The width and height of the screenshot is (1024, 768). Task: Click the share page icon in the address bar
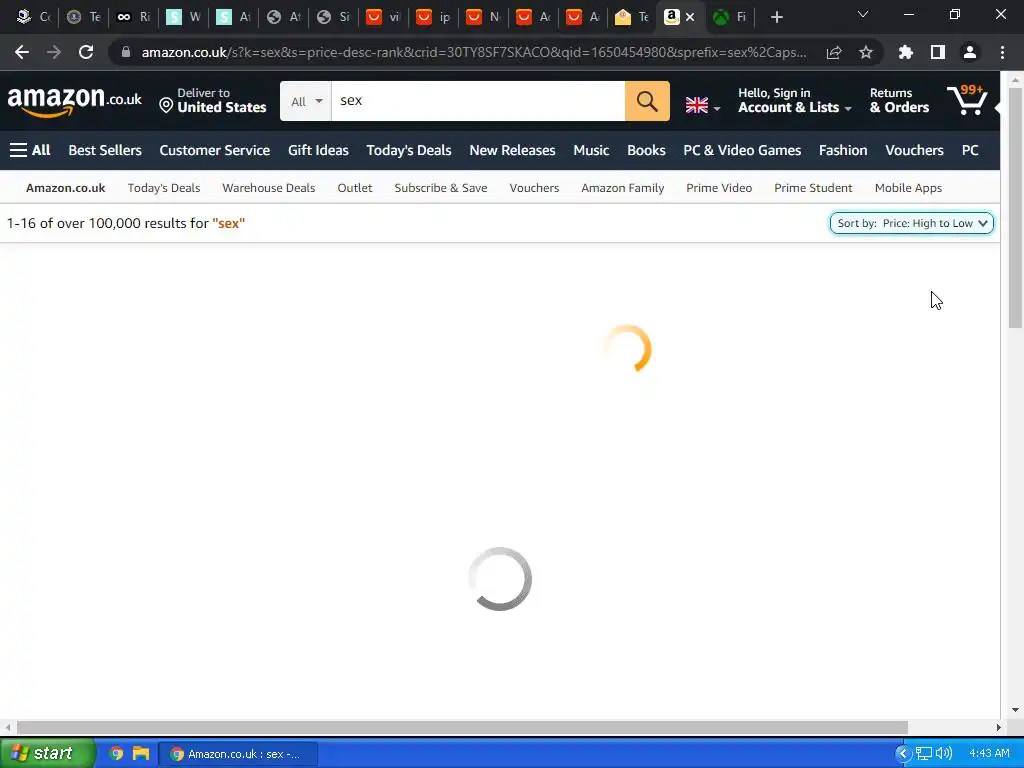coord(833,52)
